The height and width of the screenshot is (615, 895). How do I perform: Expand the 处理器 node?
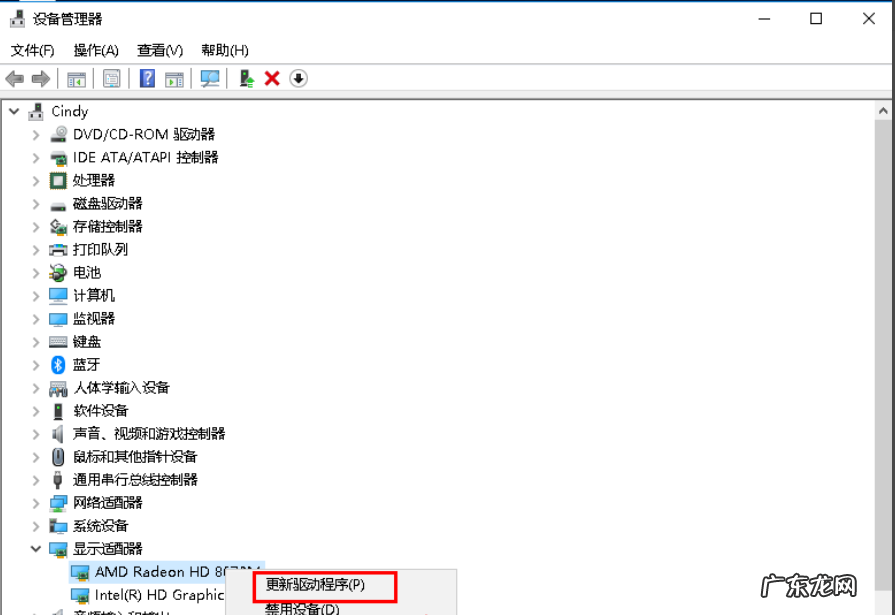click(36, 181)
